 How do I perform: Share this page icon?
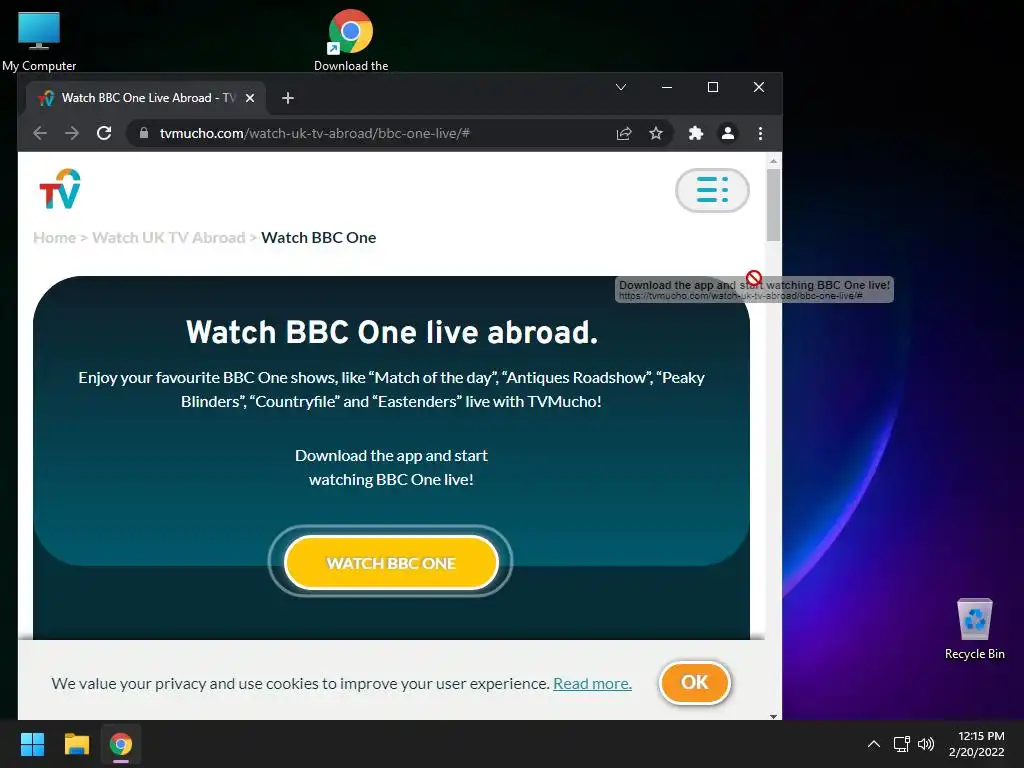click(x=624, y=133)
